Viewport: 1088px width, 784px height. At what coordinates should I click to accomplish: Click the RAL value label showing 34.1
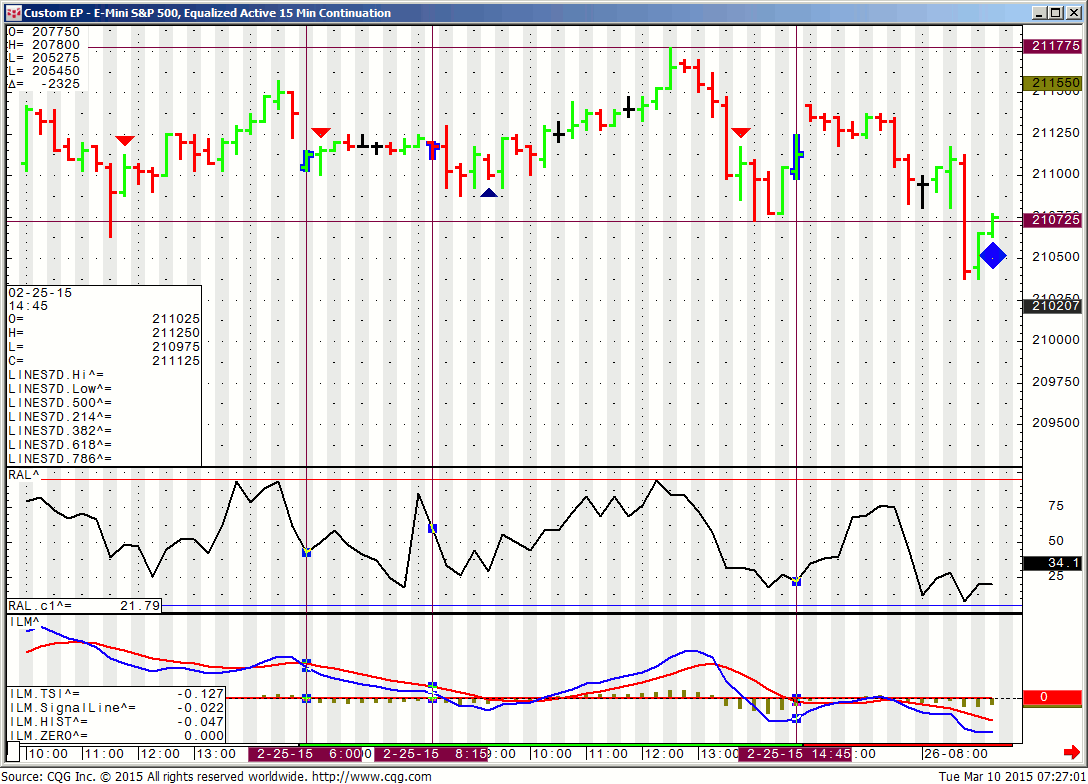(1053, 563)
